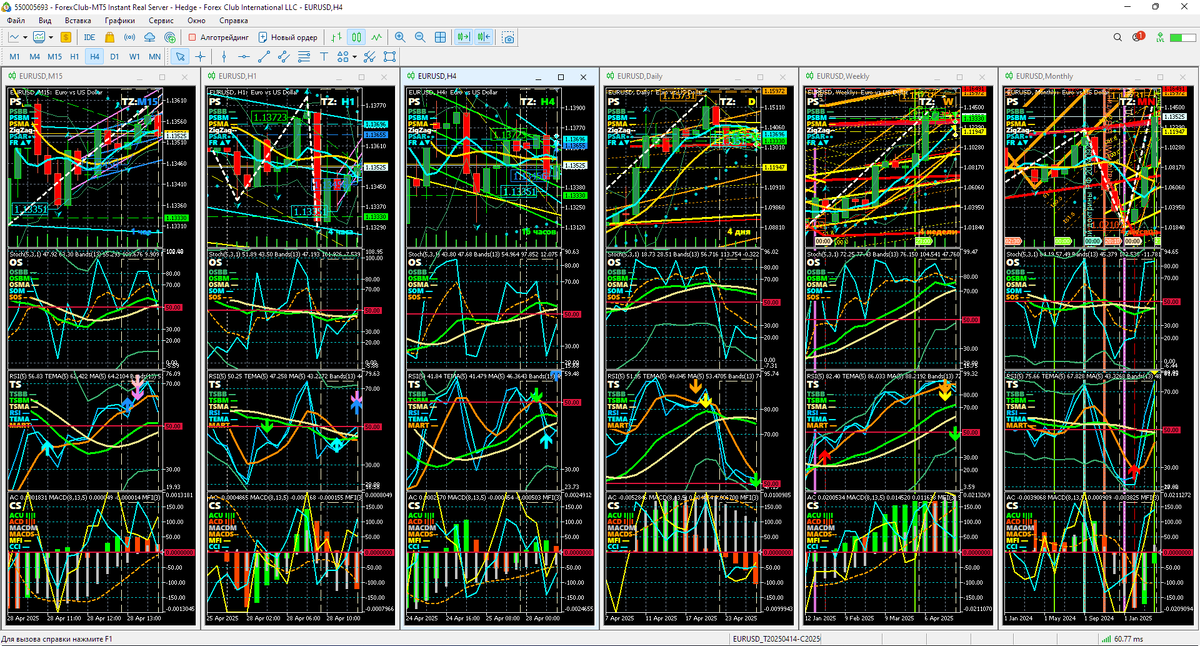Select the D1 timeframe

click(114, 57)
